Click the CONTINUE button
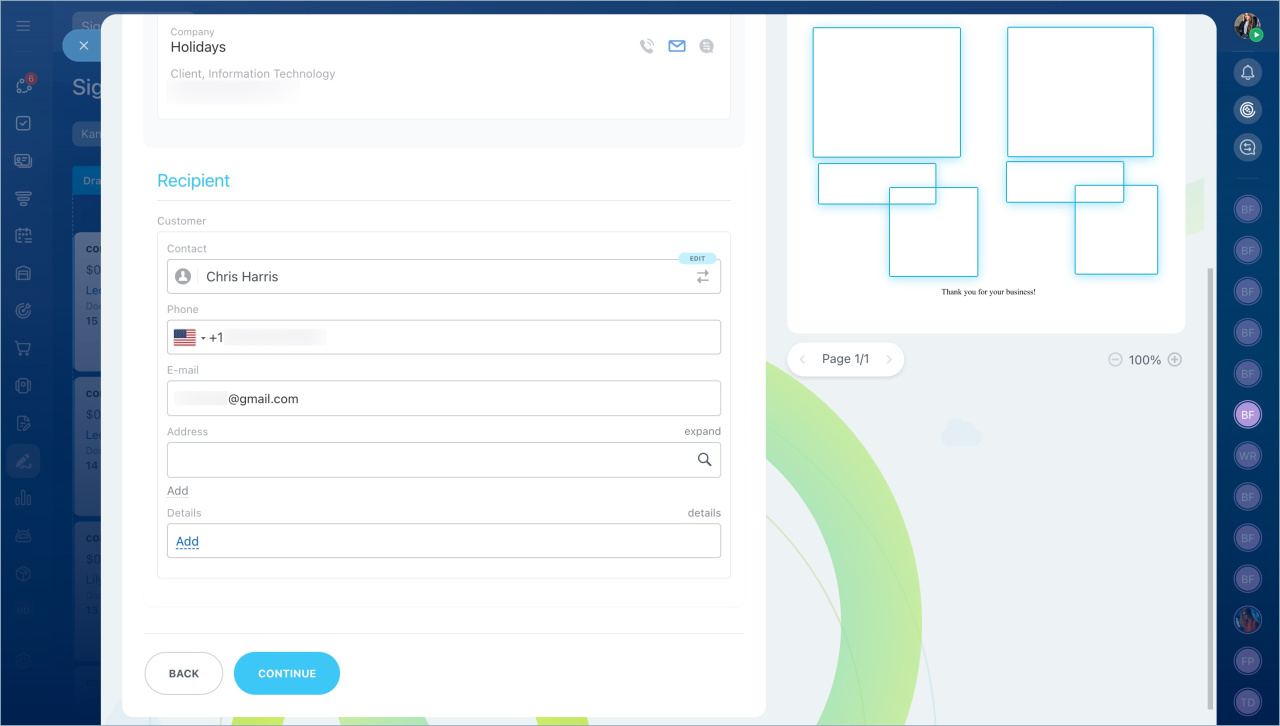The image size is (1280, 726). pos(287,674)
